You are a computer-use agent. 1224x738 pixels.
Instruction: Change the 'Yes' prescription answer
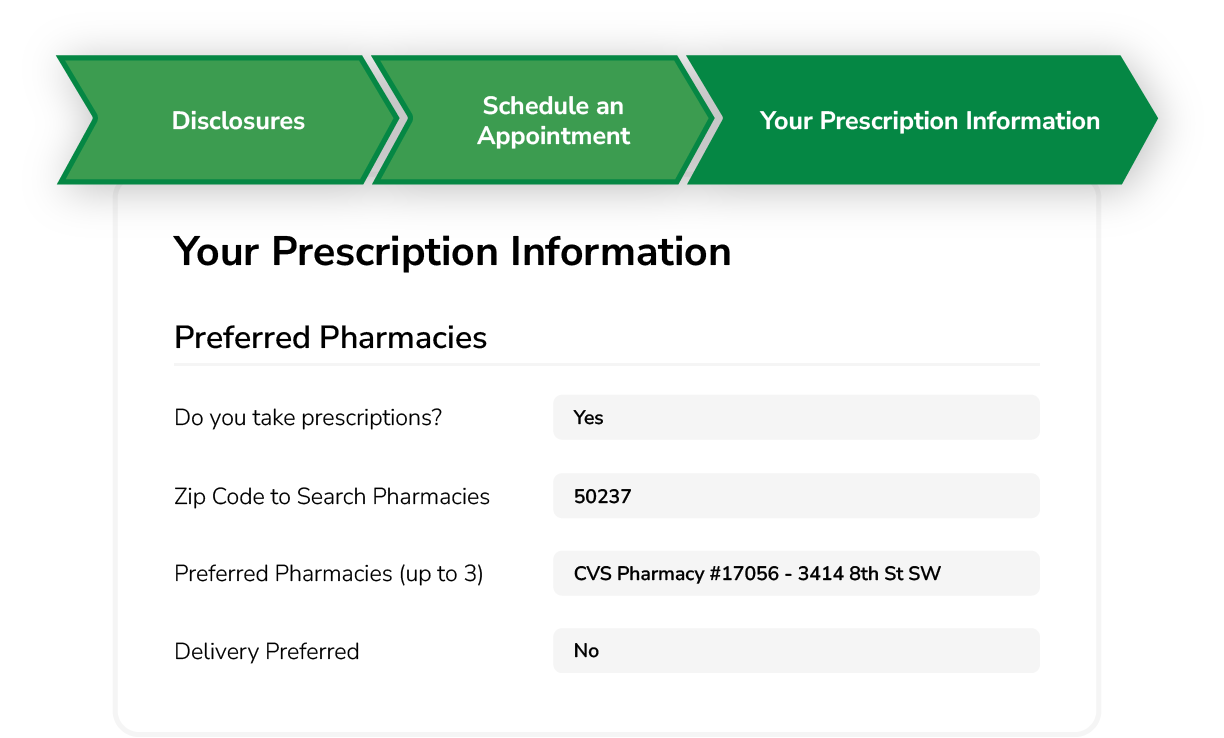[x=589, y=417]
